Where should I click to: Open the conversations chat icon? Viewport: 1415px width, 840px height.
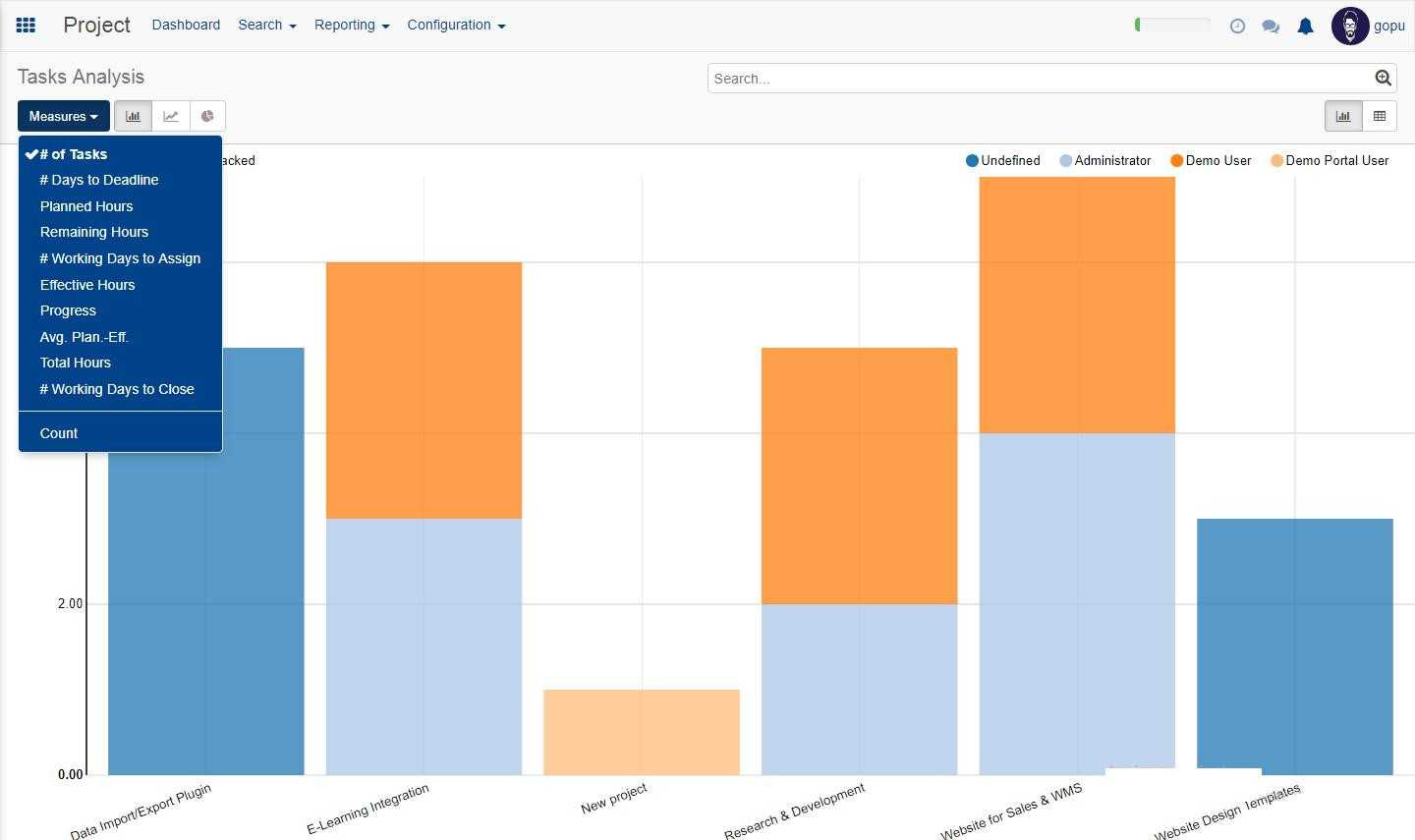1271,27
